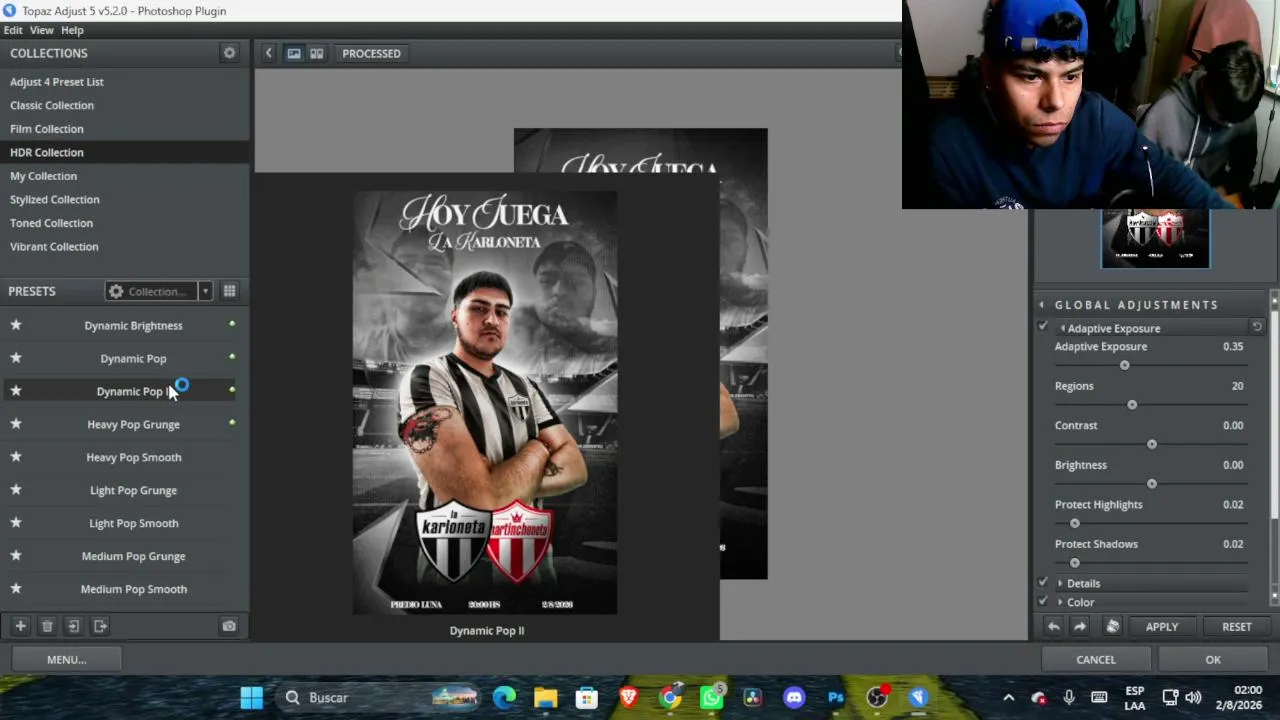
Task: Open the Help menu
Action: pyautogui.click(x=72, y=30)
